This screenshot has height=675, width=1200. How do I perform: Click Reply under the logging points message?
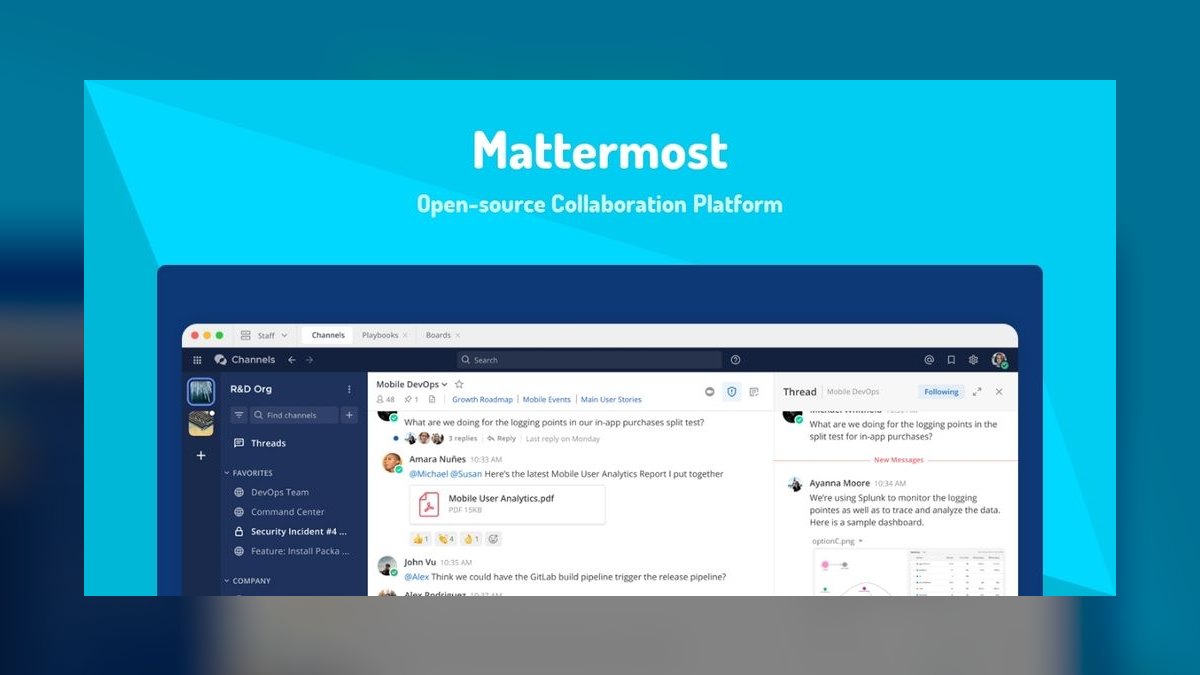click(503, 439)
